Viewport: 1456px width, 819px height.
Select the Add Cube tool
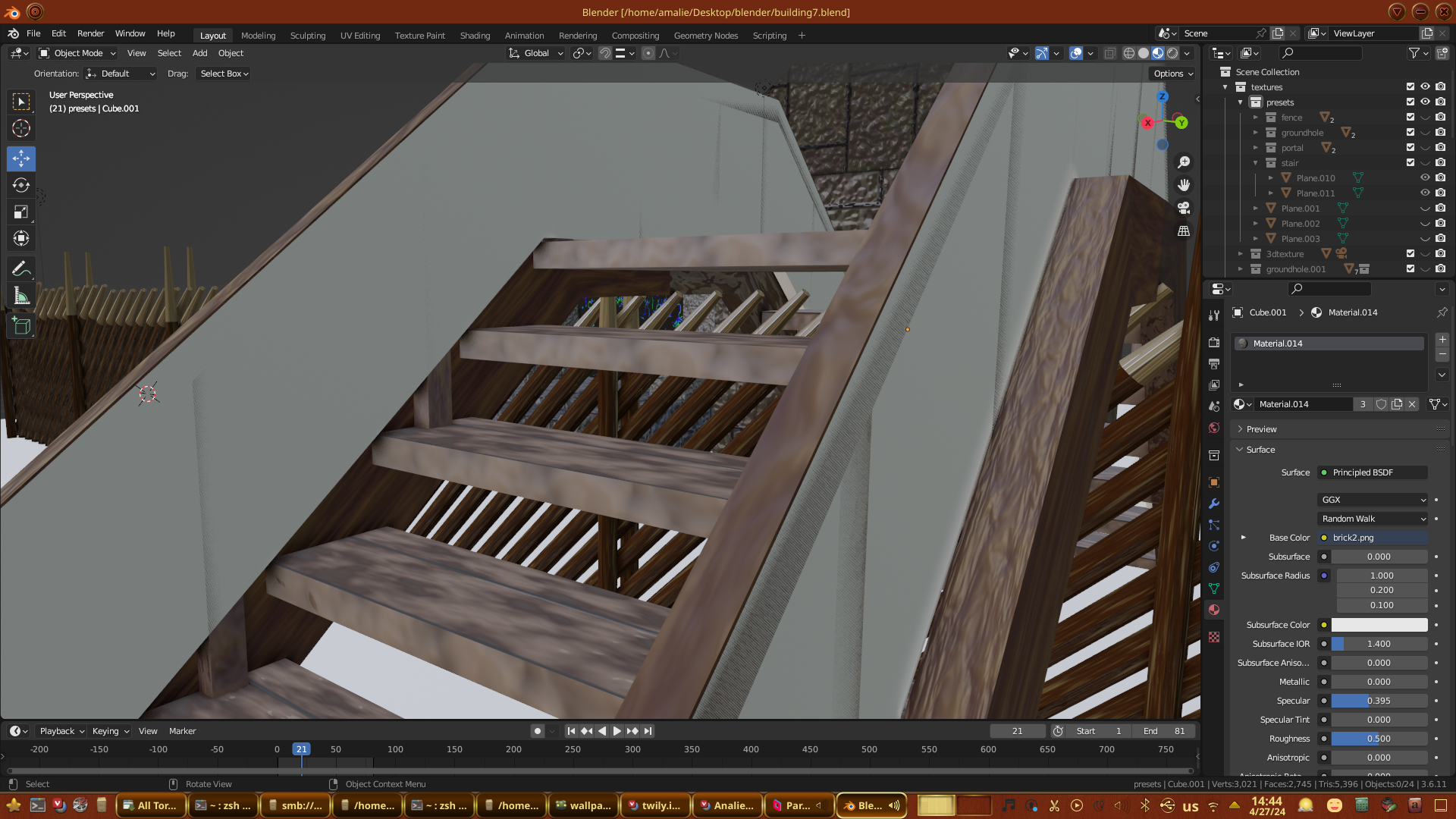pos(21,327)
